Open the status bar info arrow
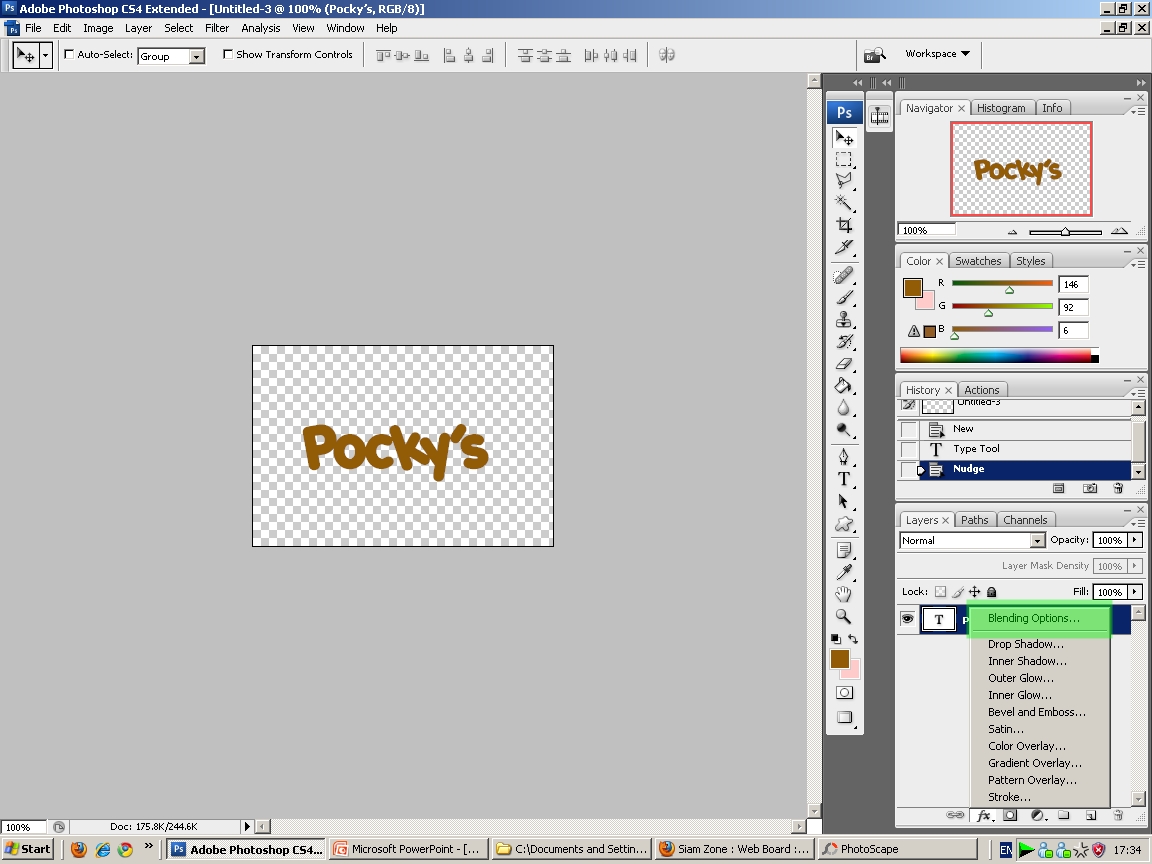The width and height of the screenshot is (1152, 864). pyautogui.click(x=247, y=827)
